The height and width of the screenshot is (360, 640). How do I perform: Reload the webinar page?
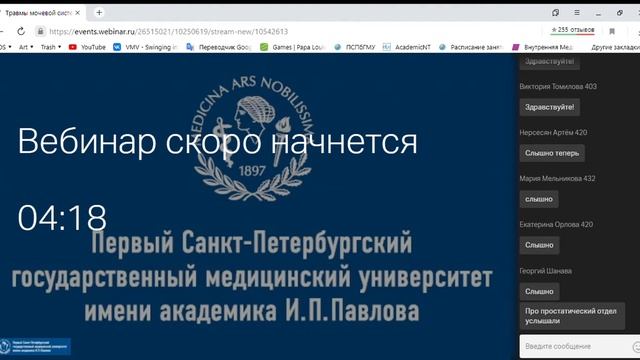tap(21, 31)
